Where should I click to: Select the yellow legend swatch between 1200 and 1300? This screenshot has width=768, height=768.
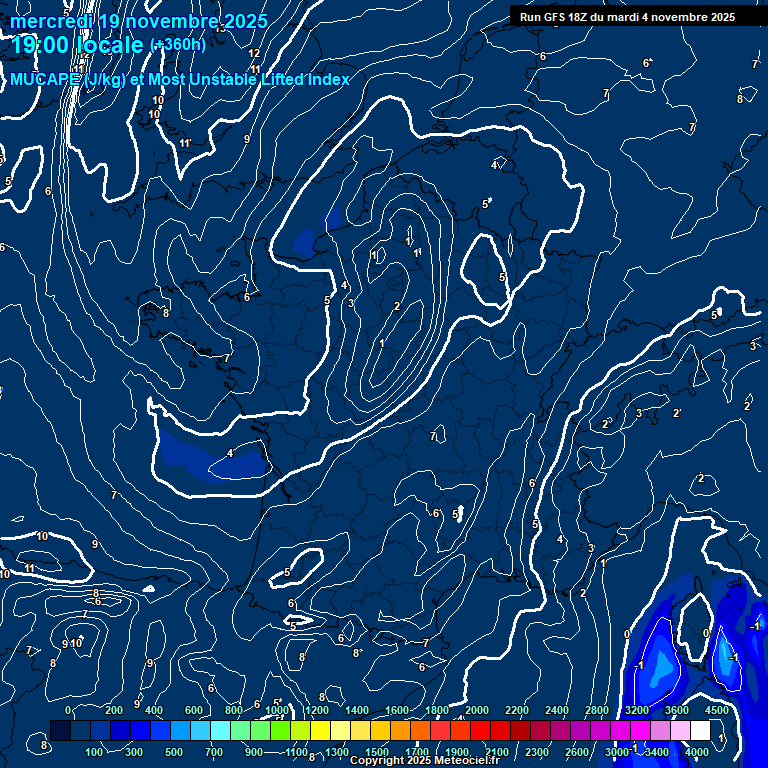point(320,730)
